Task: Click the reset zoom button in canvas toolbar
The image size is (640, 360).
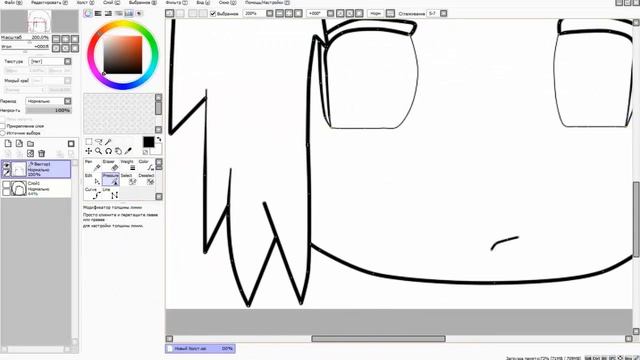Action: click(x=298, y=13)
